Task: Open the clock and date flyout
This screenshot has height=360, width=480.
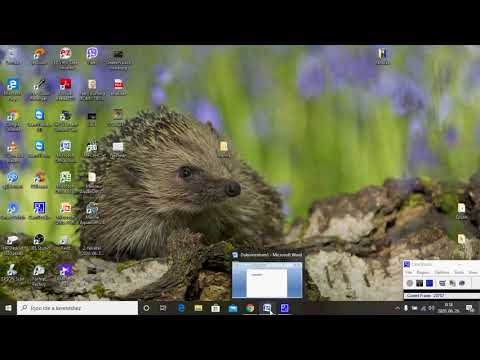Action: 449,308
